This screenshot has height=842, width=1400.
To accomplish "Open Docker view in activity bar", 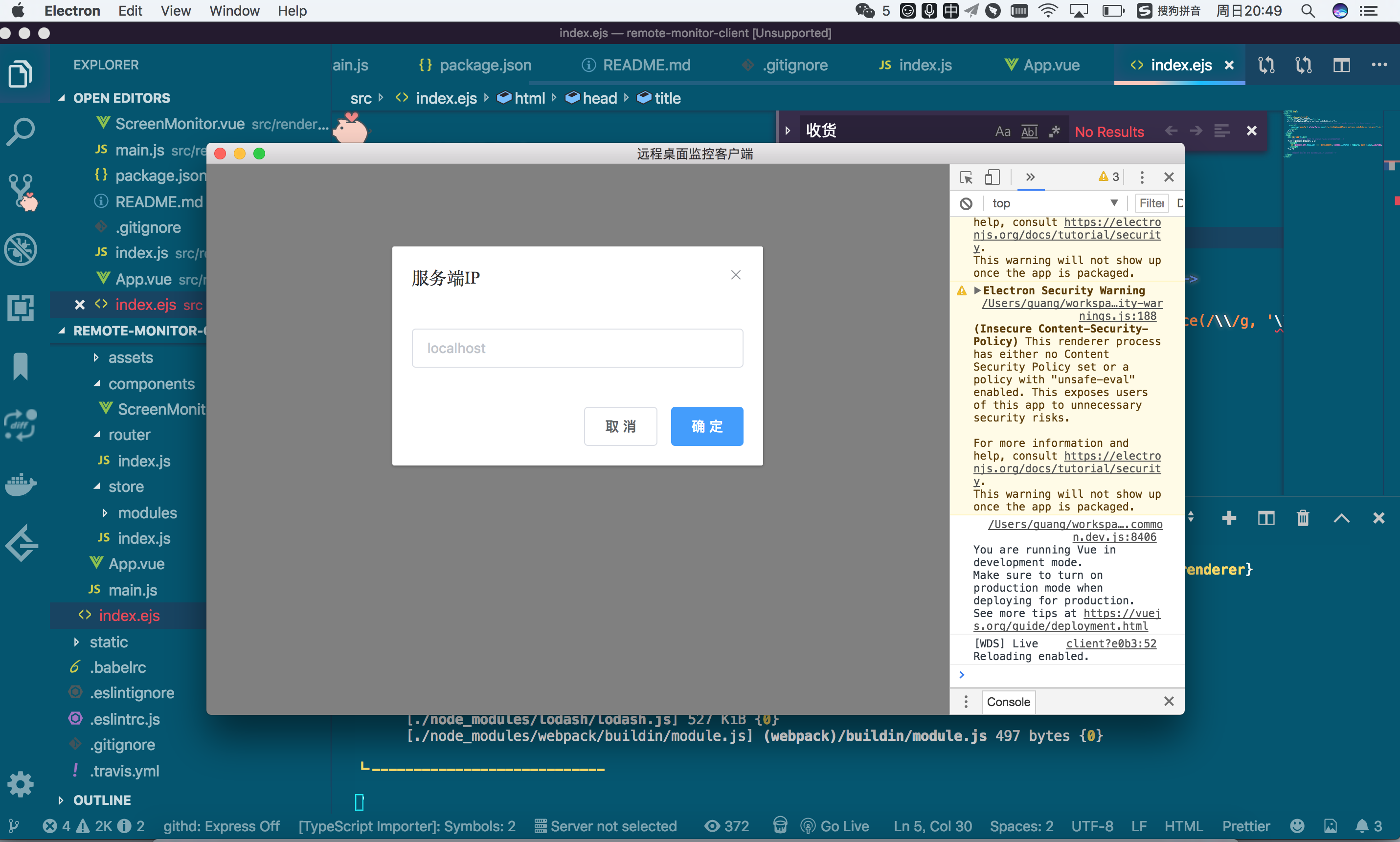I will pos(21,484).
